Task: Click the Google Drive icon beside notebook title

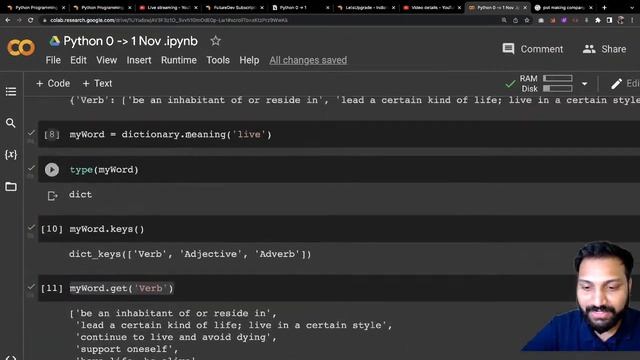Action: [x=55, y=41]
